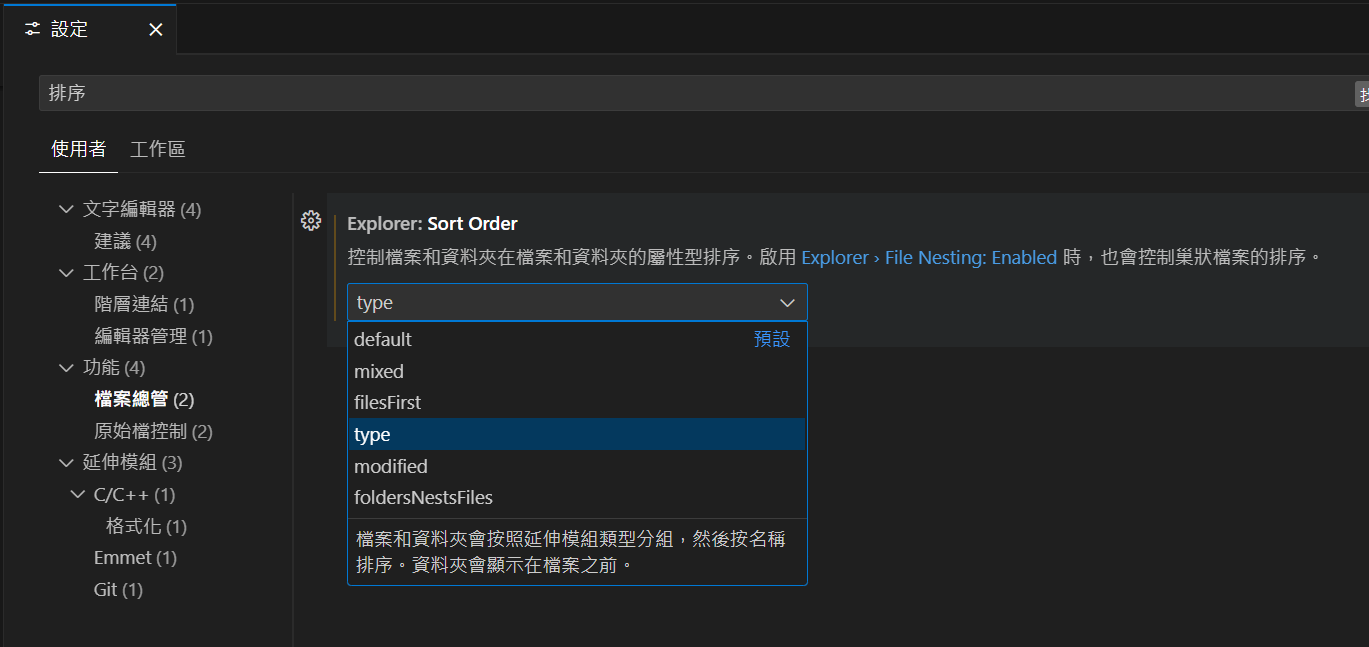The width and height of the screenshot is (1369, 647).
Task: Choose mixed from the sort order list
Action: (577, 371)
